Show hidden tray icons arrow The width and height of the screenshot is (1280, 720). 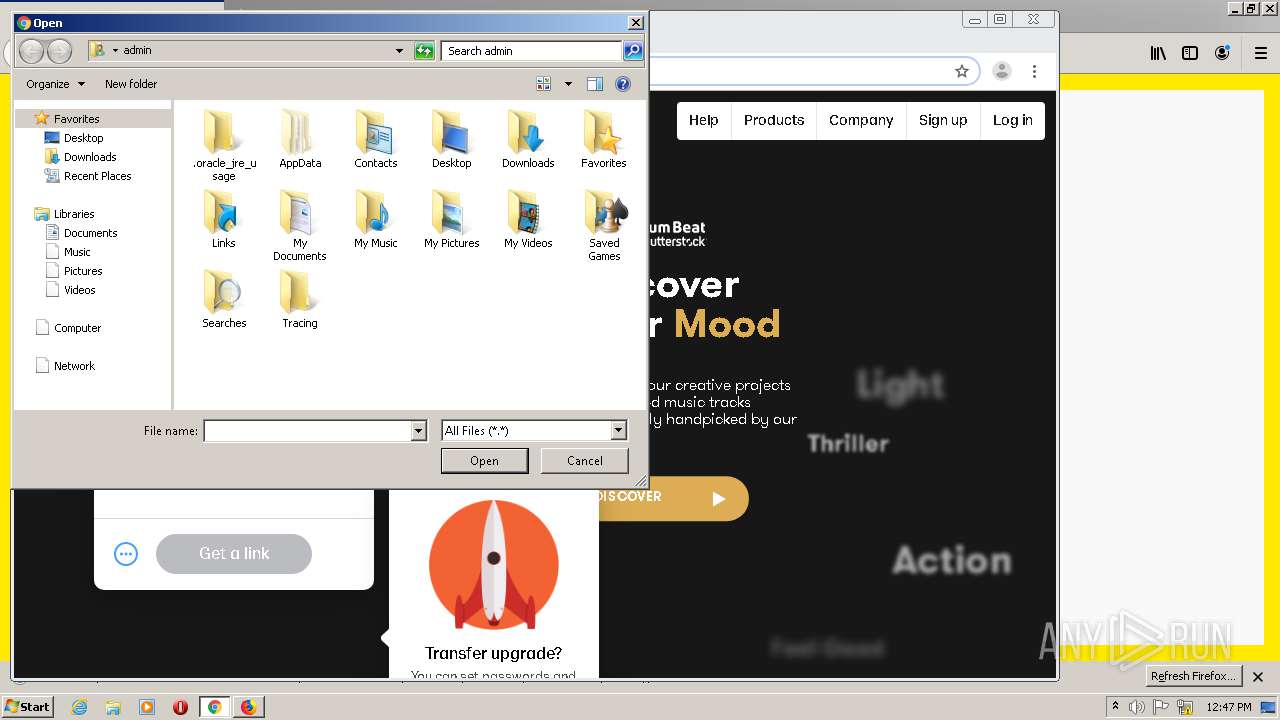coord(1115,707)
